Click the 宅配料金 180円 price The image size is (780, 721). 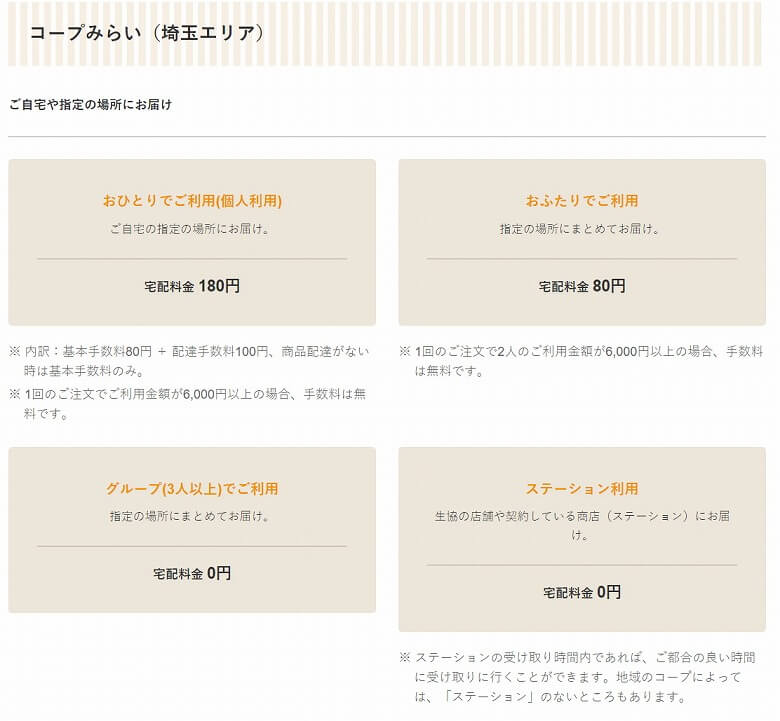pos(192,286)
